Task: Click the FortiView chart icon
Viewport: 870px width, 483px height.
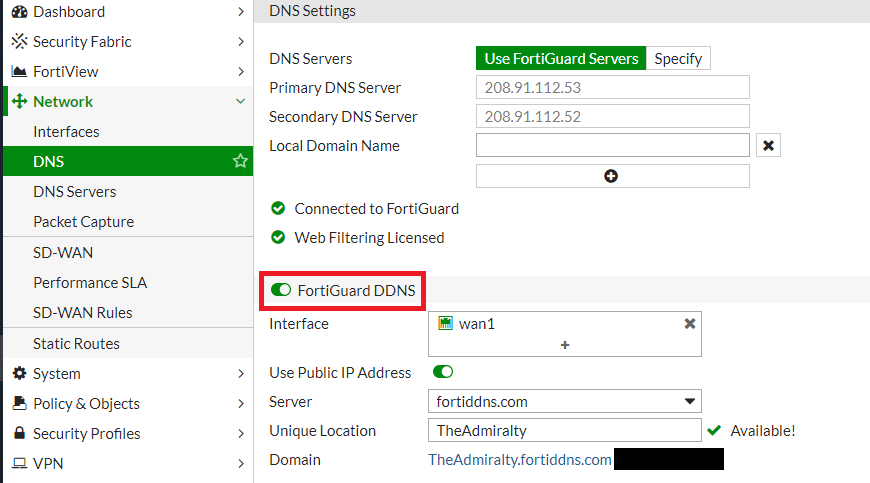Action: click(19, 72)
